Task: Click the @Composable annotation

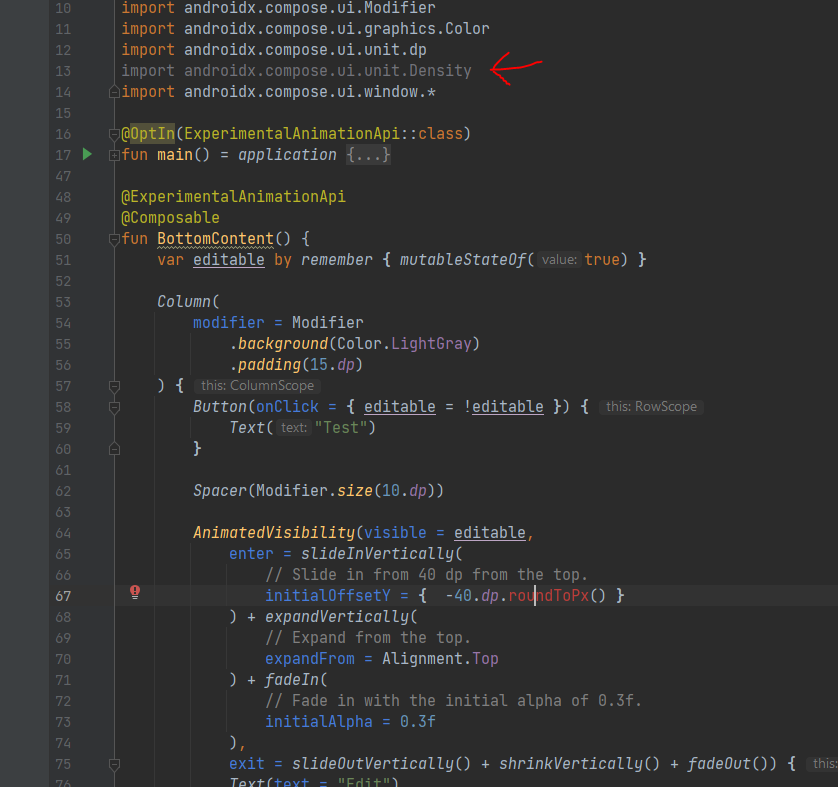Action: (x=170, y=218)
